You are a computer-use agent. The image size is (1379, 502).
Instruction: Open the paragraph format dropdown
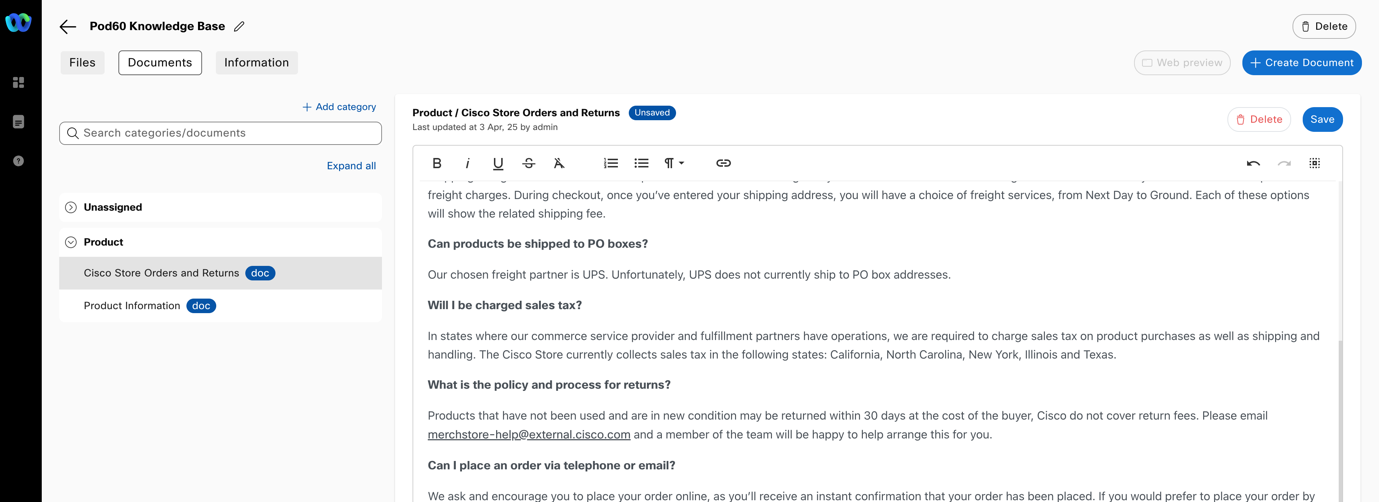[x=674, y=163]
